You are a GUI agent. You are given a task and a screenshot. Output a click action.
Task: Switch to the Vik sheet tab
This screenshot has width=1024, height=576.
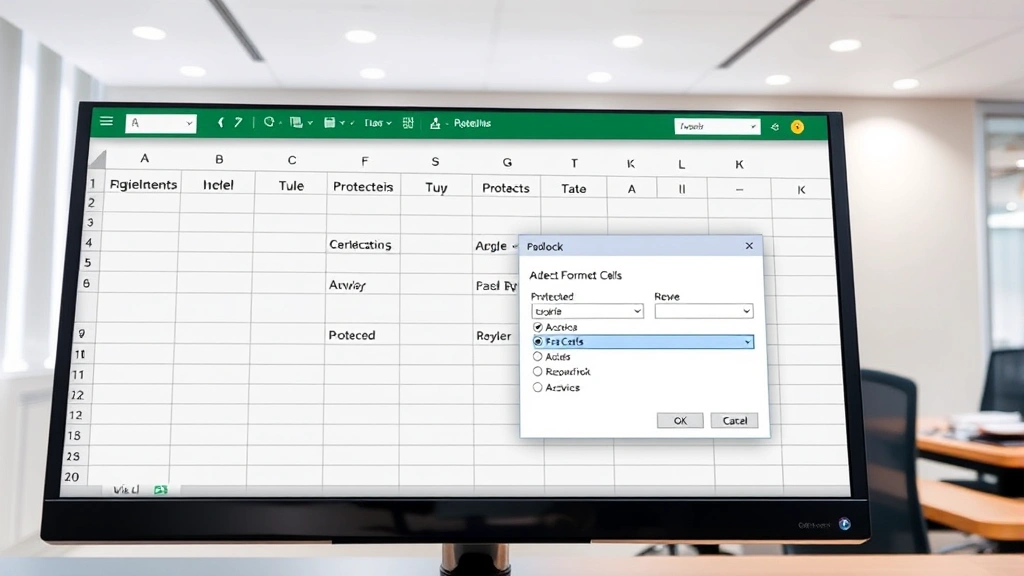126,490
